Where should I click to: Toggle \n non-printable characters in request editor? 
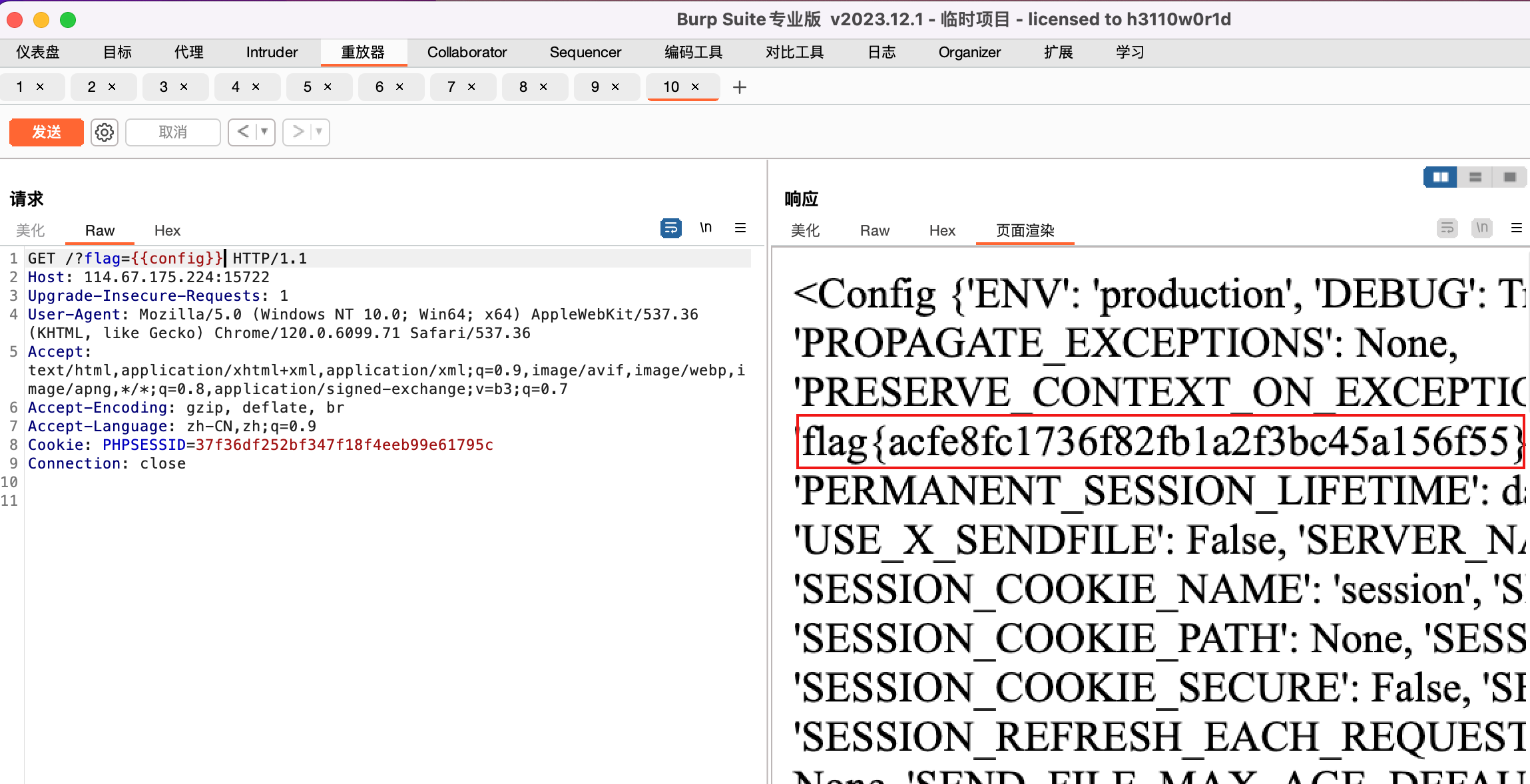click(706, 228)
